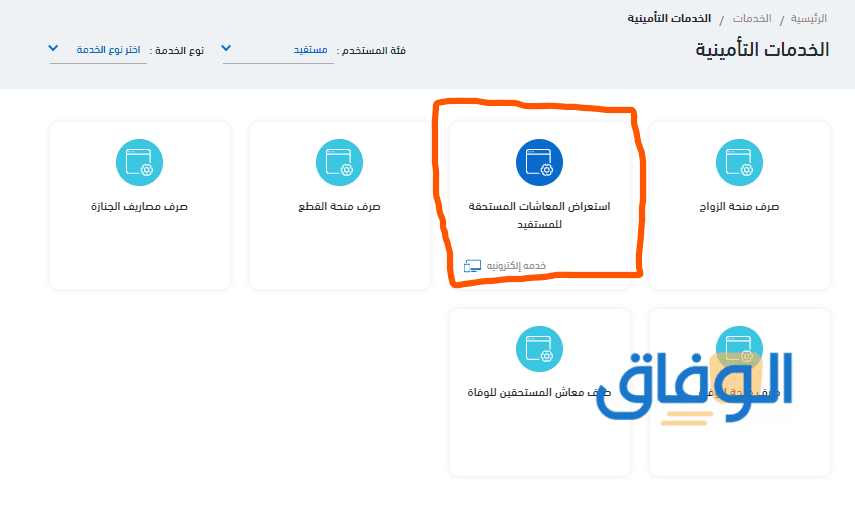Open the فئة المستخدم dropdown showing مستفيد
Viewport: 855px width, 516px height.
pos(290,49)
